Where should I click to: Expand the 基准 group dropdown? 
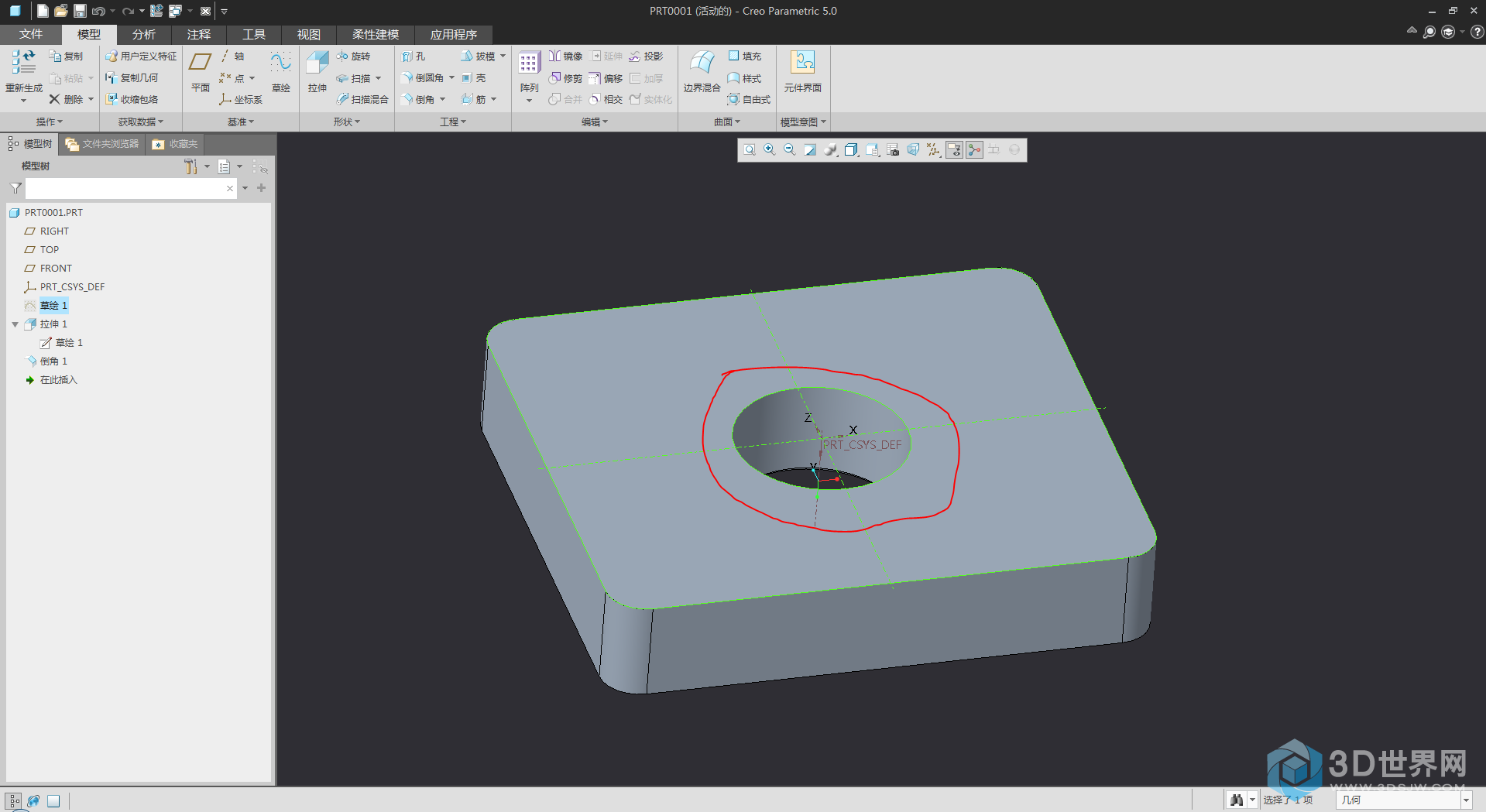(241, 122)
